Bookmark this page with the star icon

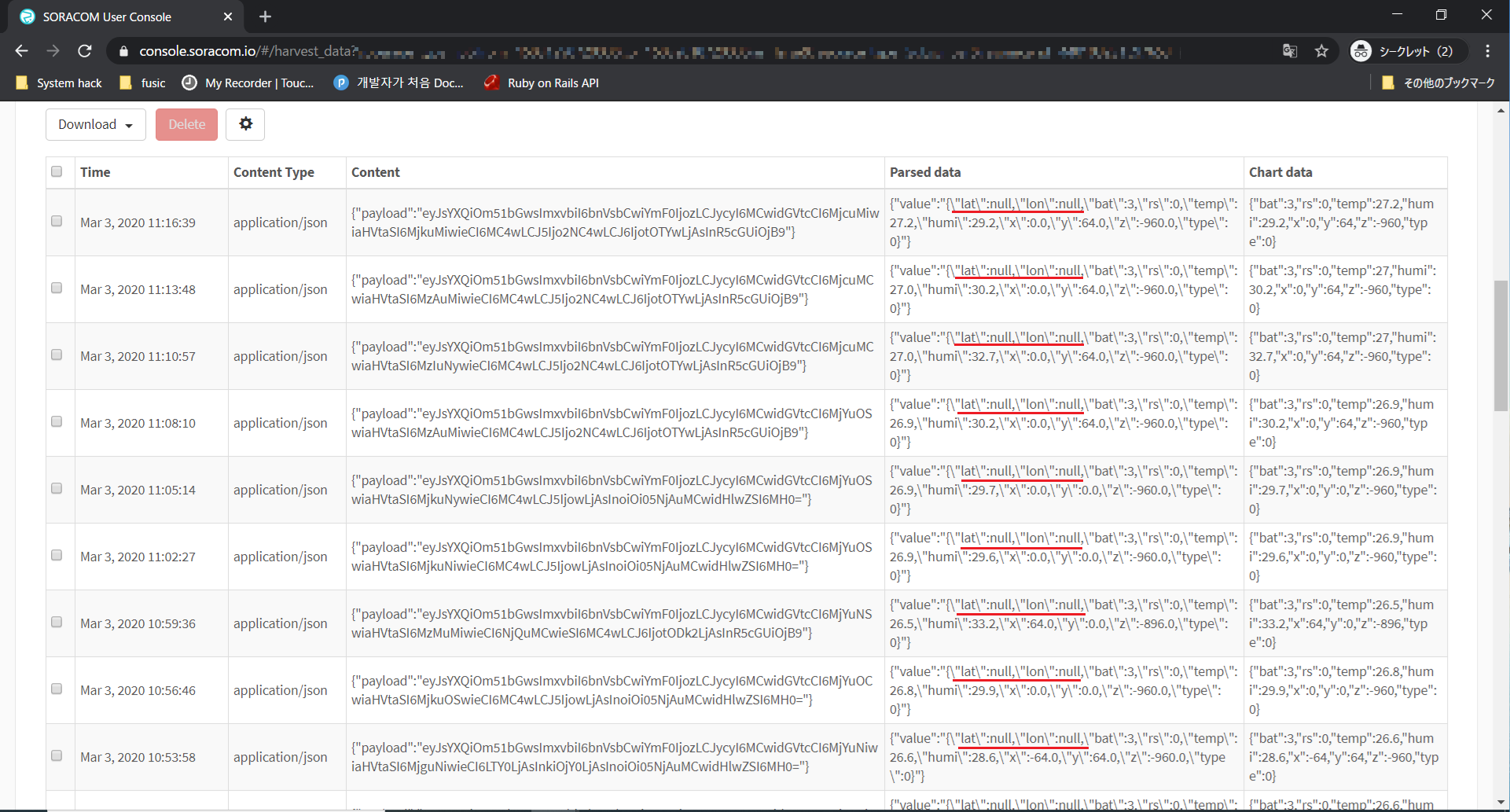coord(1321,51)
